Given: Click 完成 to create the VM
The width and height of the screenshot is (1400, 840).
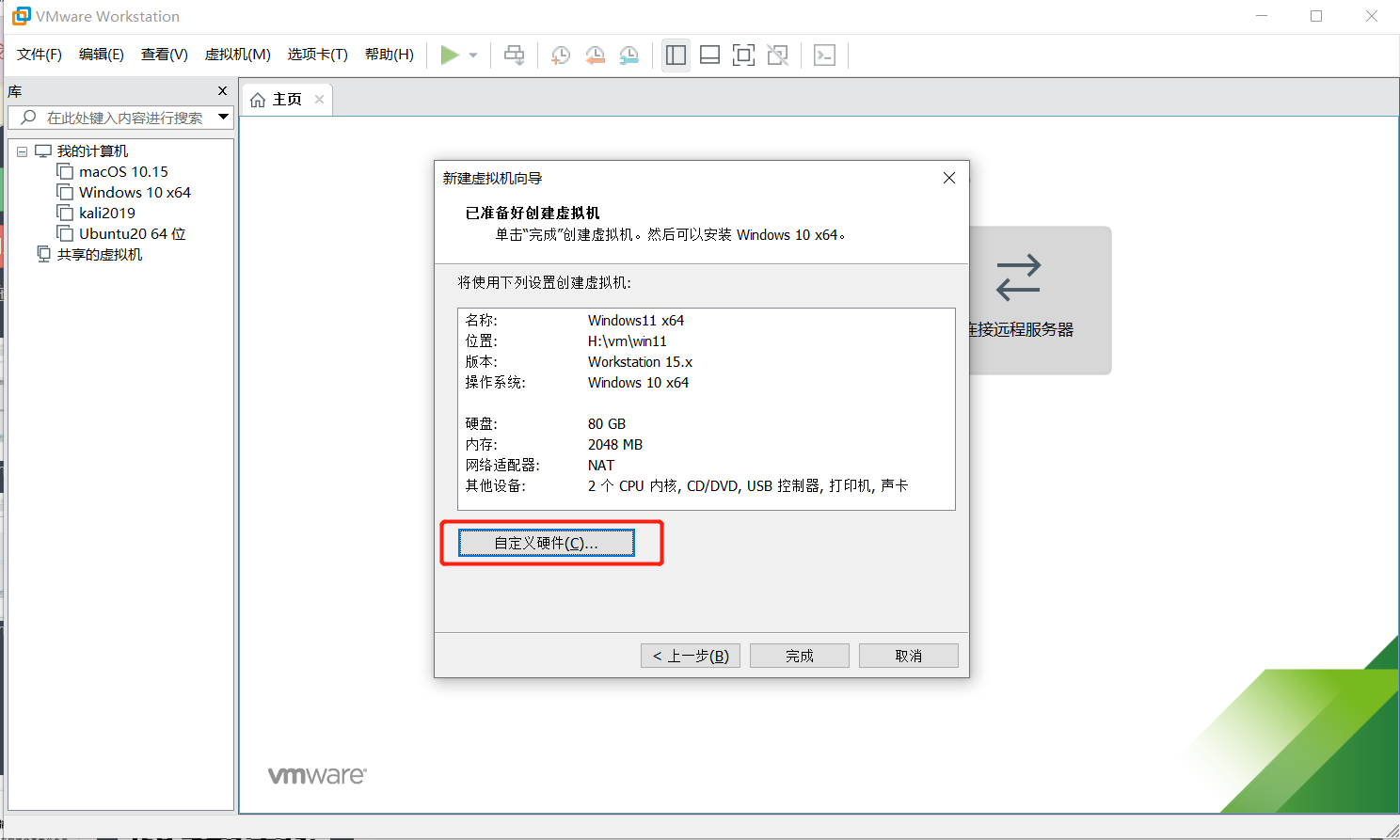Looking at the screenshot, I should 800,656.
